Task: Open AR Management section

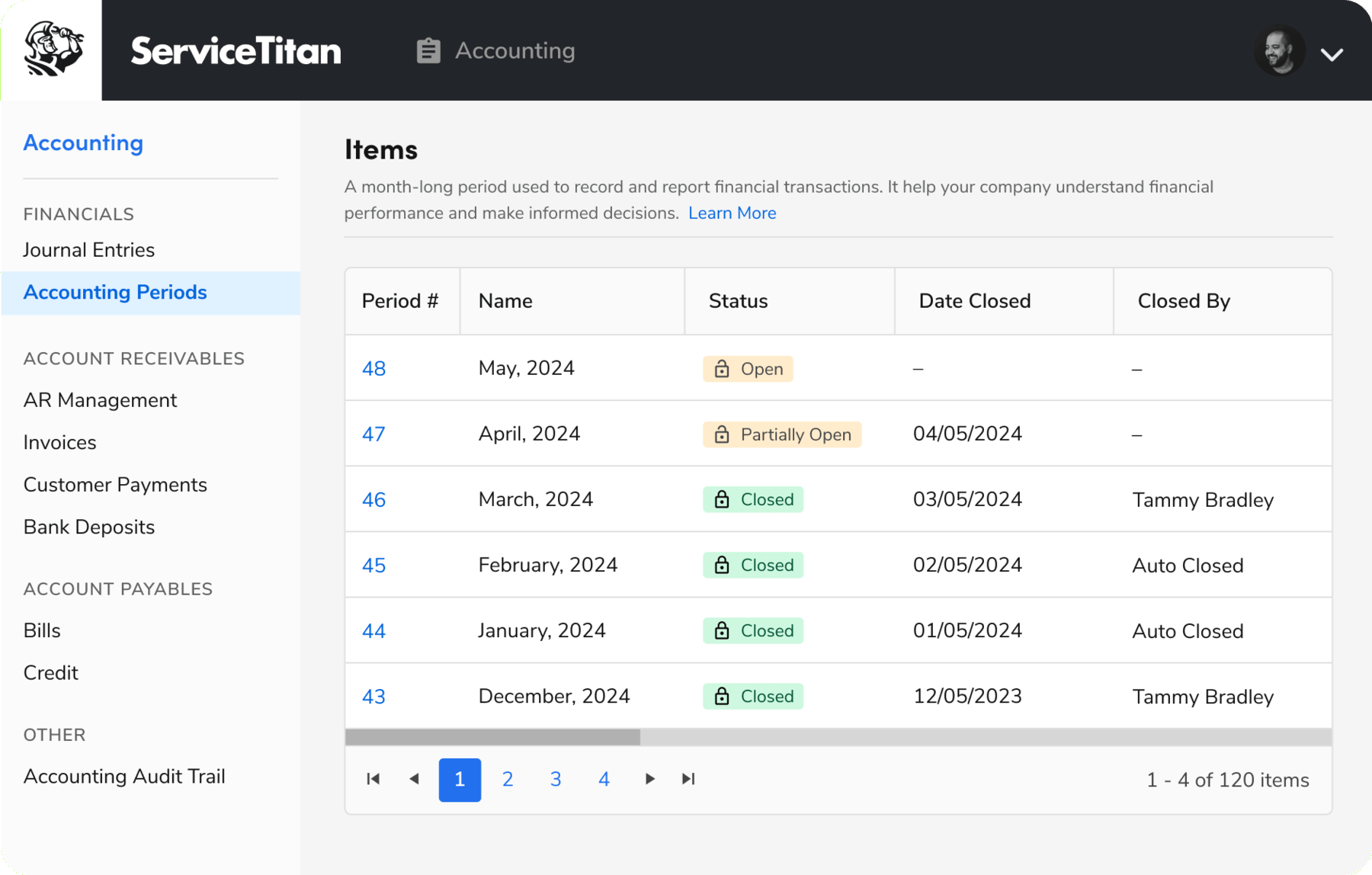Action: point(100,400)
